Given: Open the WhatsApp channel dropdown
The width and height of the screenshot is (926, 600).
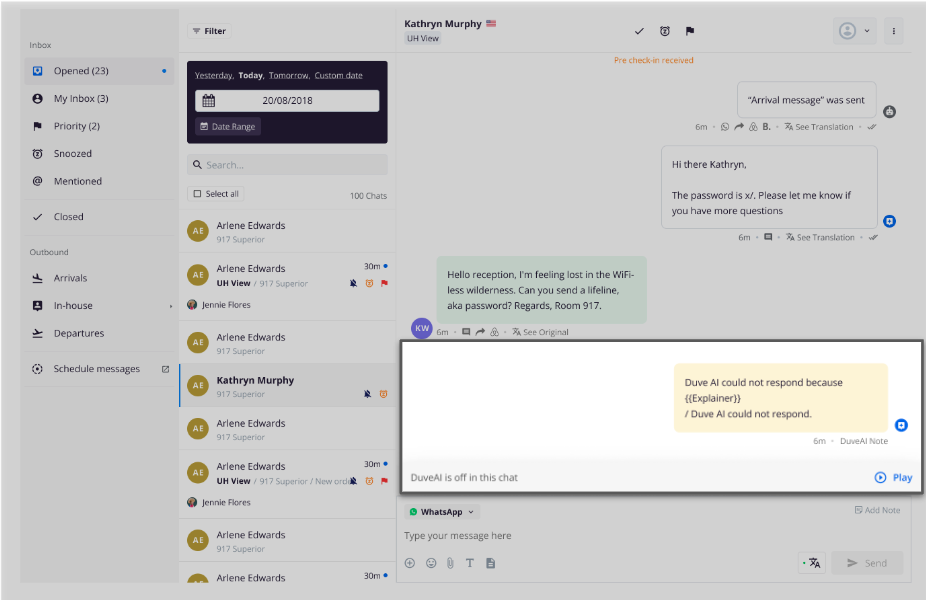Looking at the screenshot, I should point(442,512).
